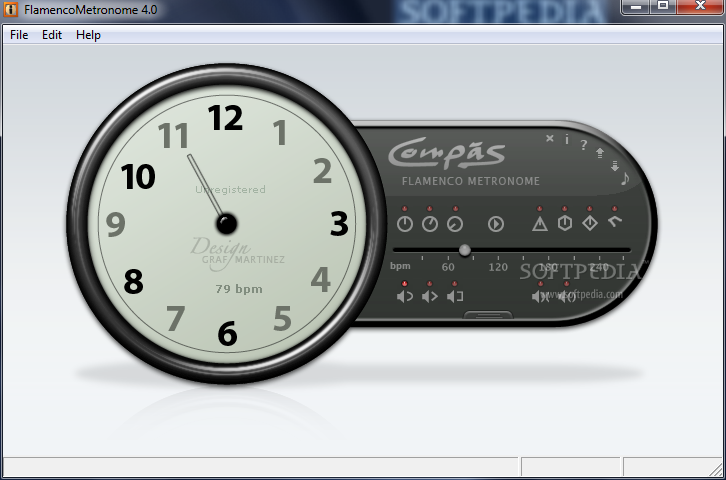Click the number 8 on the clock face
726x480 pixels.
[x=133, y=281]
